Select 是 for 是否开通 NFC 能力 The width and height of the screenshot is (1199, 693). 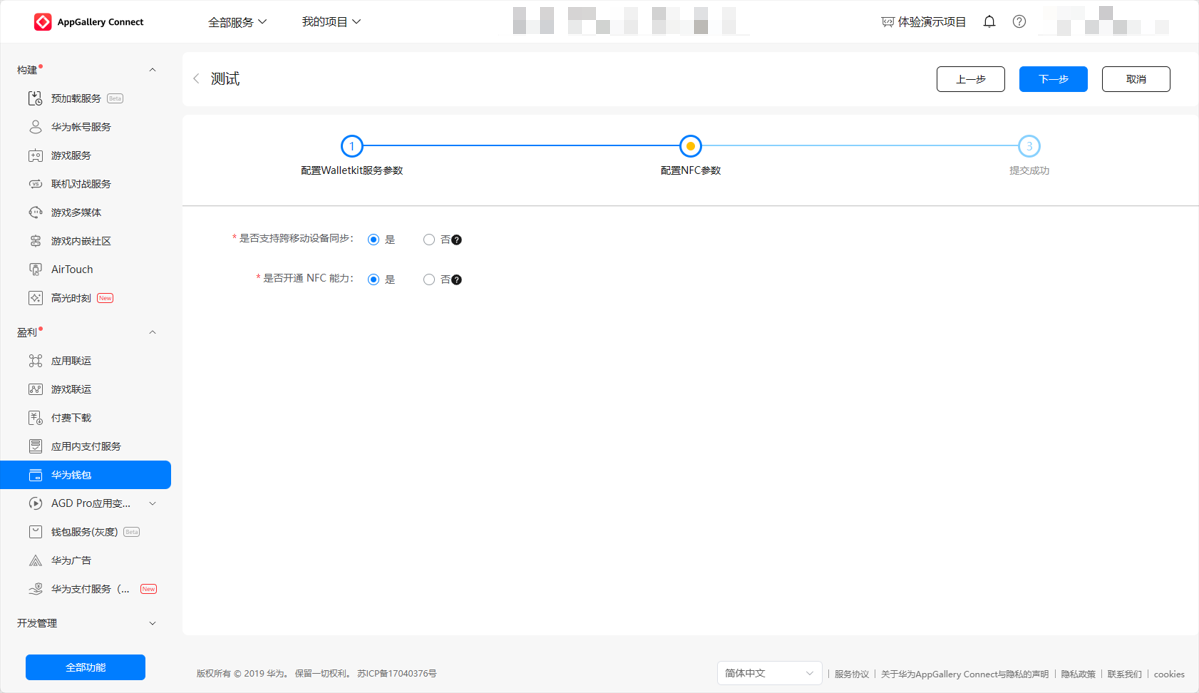click(x=373, y=280)
